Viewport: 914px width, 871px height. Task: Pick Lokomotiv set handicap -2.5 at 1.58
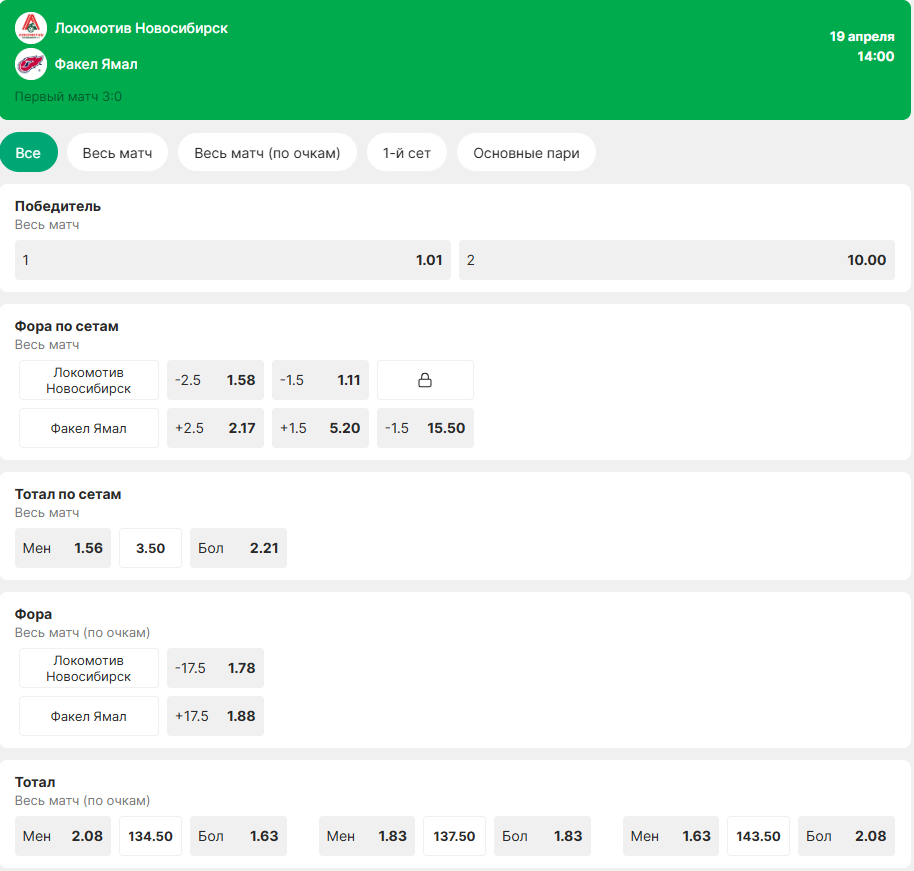(x=215, y=380)
